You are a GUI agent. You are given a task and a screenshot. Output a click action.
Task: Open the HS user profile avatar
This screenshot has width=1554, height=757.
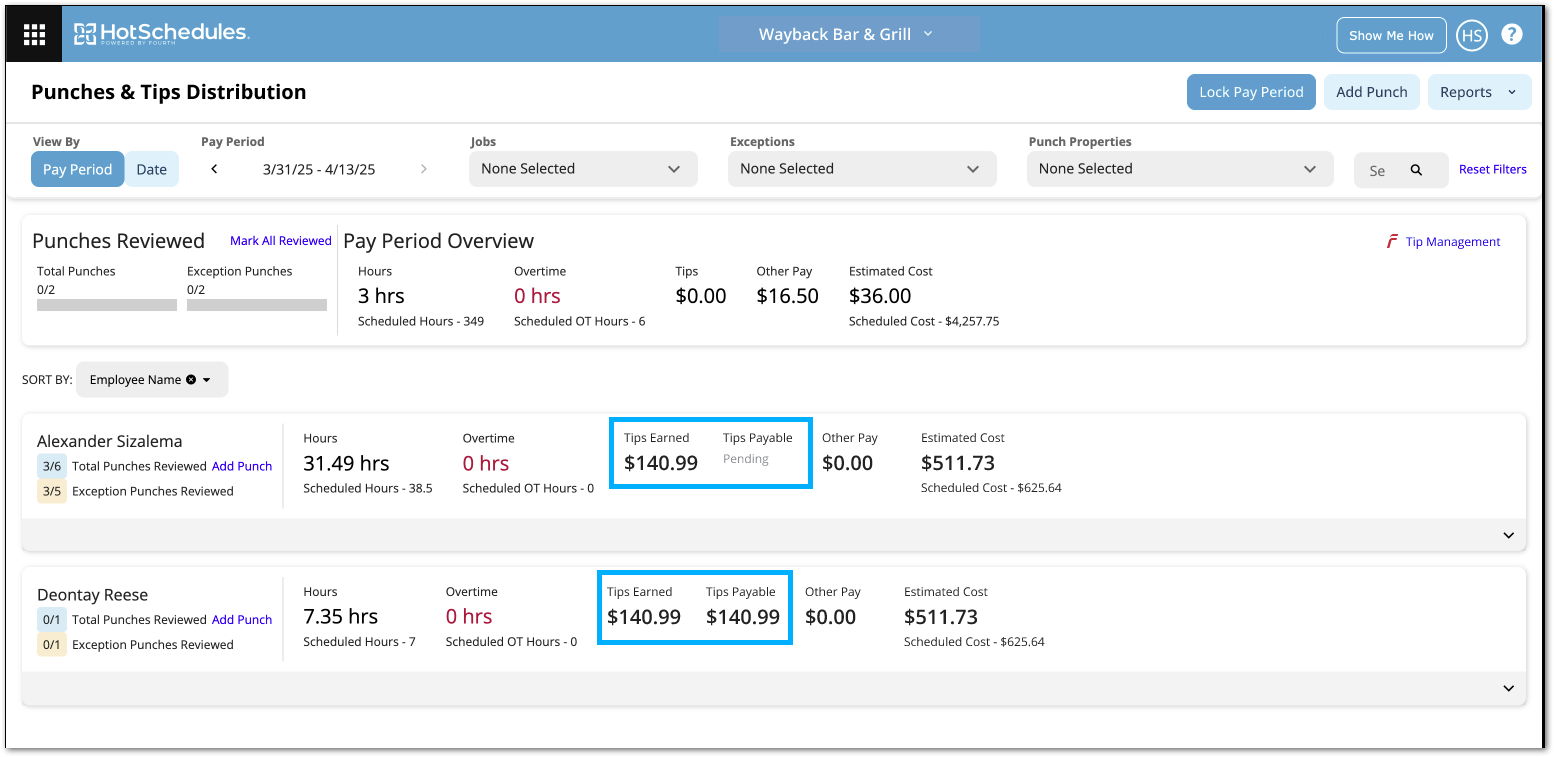coord(1471,35)
